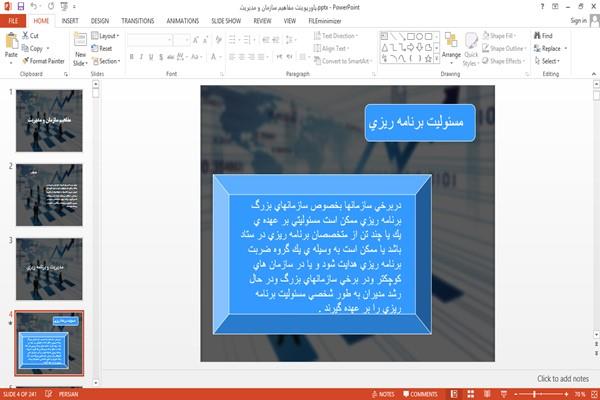
Task: Switch to Normal view icon in status bar
Action: [454, 394]
